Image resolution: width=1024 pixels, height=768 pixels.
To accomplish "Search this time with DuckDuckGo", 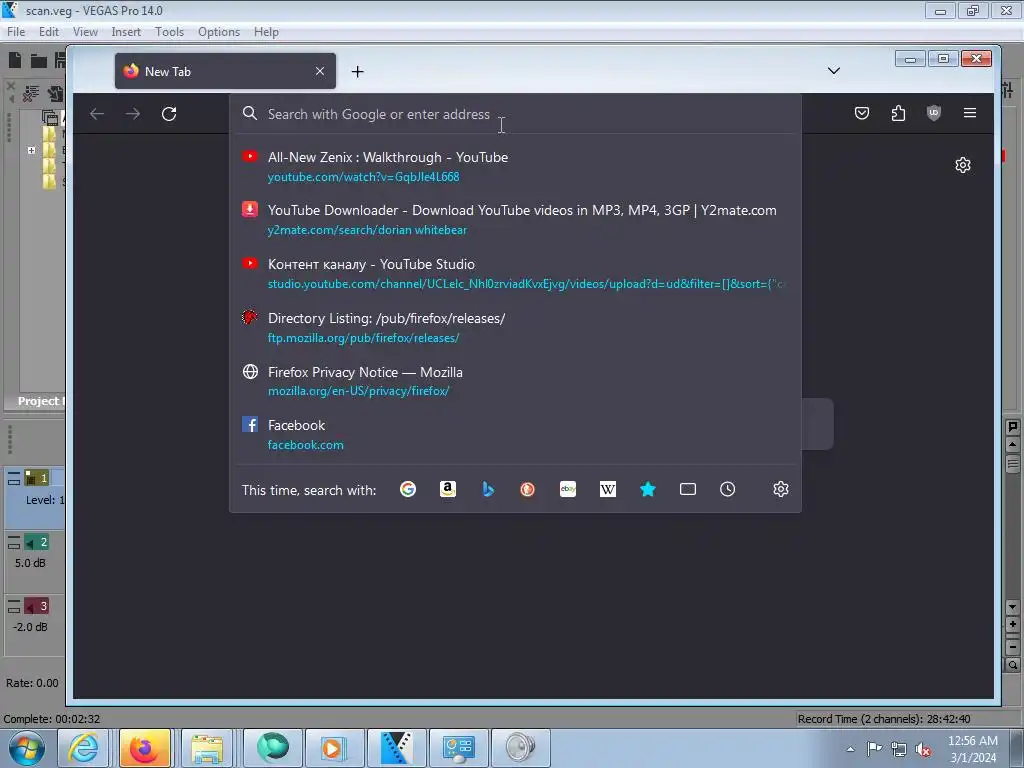I will click(x=528, y=489).
